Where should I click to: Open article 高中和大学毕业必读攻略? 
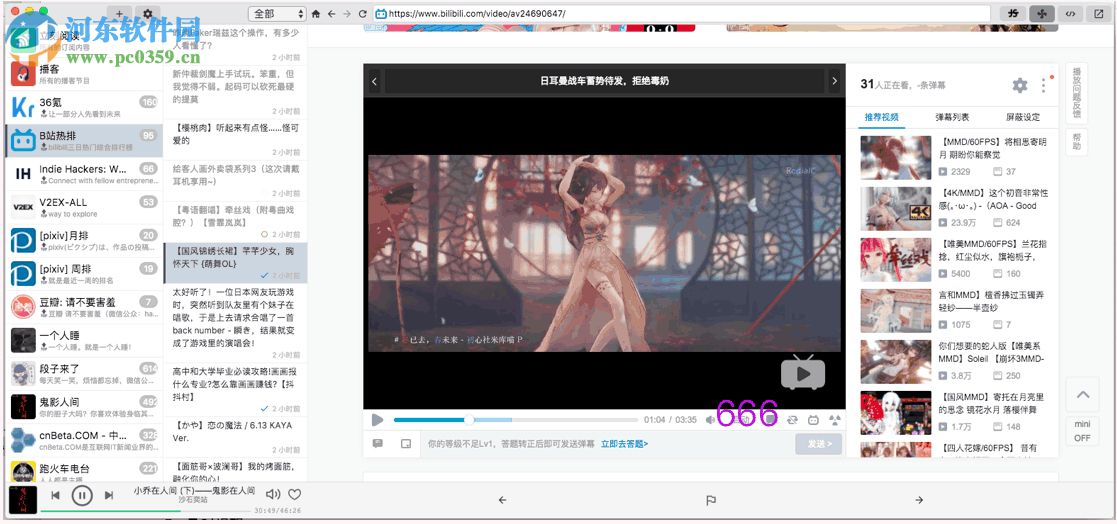click(x=236, y=389)
